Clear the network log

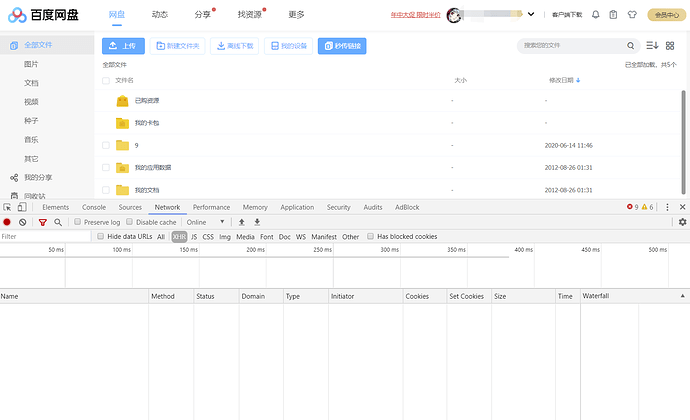click(x=22, y=222)
